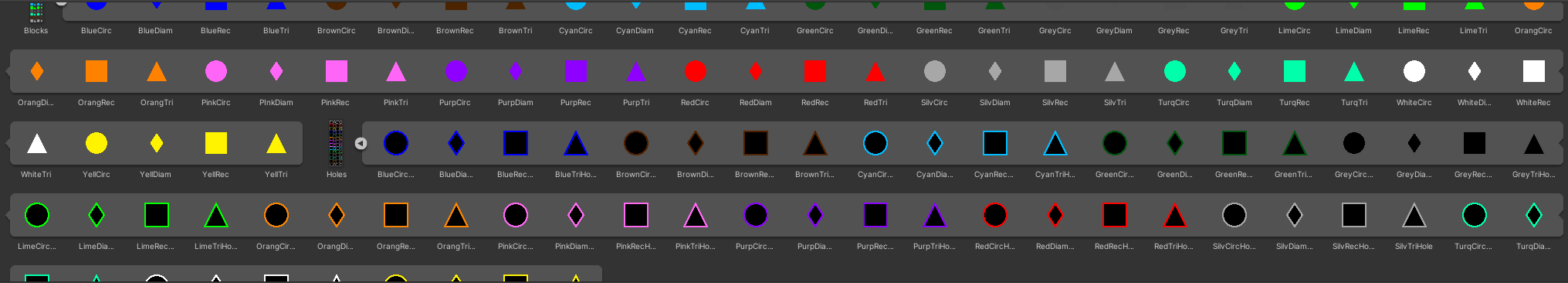Pick the RedRec solid red square

(814, 71)
